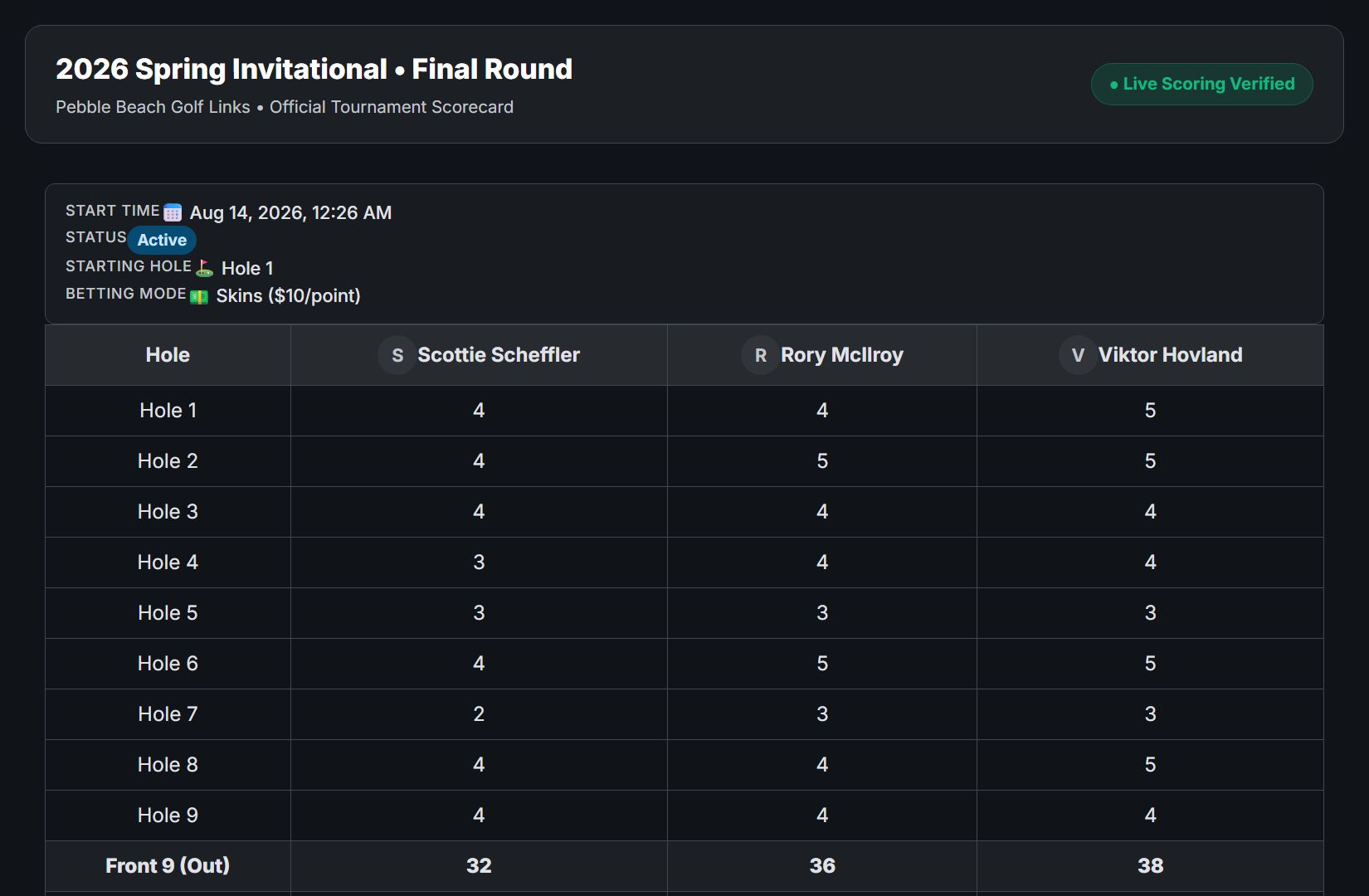The height and width of the screenshot is (896, 1369).
Task: Click the Active status badge
Action: point(162,240)
